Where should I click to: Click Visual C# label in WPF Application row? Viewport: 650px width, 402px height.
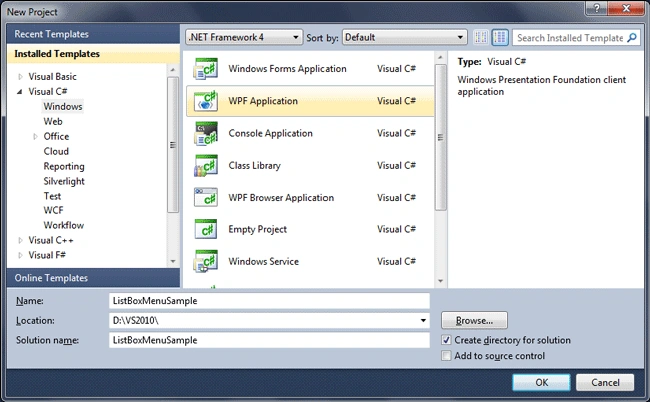tap(396, 101)
